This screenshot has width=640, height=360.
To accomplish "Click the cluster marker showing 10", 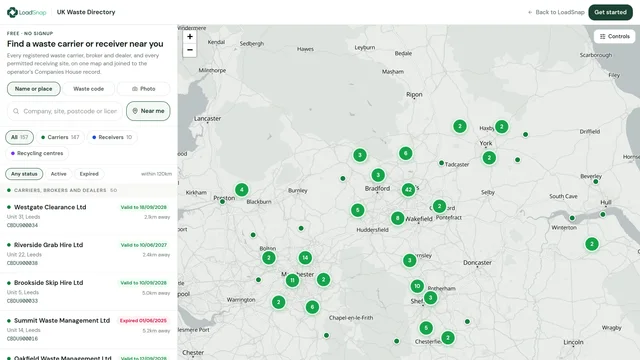I will pyautogui.click(x=417, y=286).
